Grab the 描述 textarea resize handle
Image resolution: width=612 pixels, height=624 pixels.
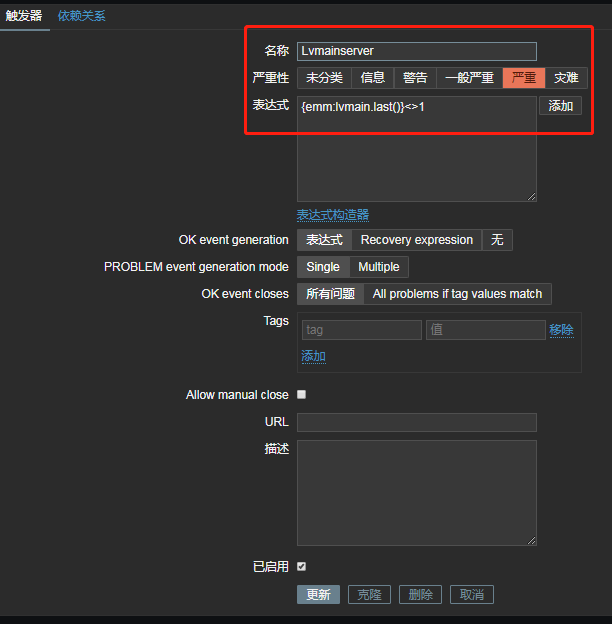pyautogui.click(x=532, y=540)
